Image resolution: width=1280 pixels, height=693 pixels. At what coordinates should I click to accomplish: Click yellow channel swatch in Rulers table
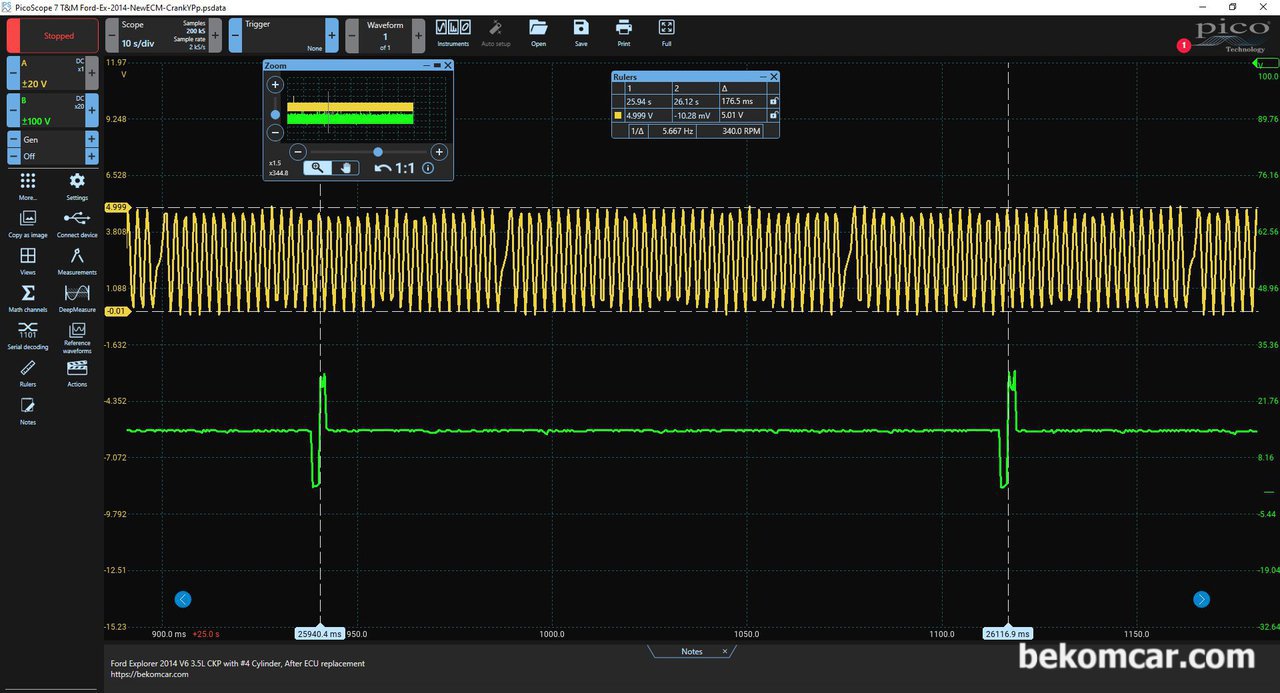(x=618, y=115)
